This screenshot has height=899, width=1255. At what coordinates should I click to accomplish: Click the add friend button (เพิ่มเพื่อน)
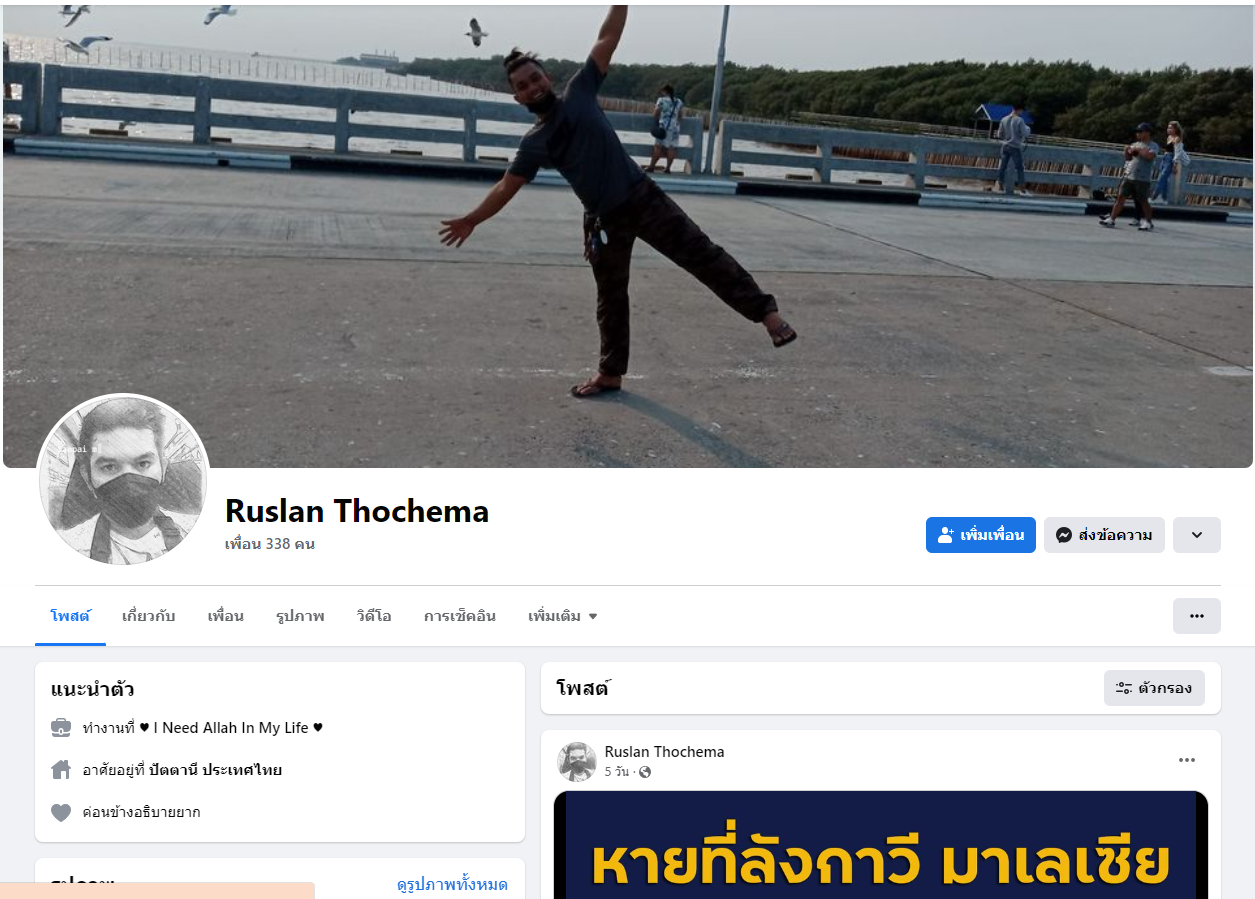[980, 535]
